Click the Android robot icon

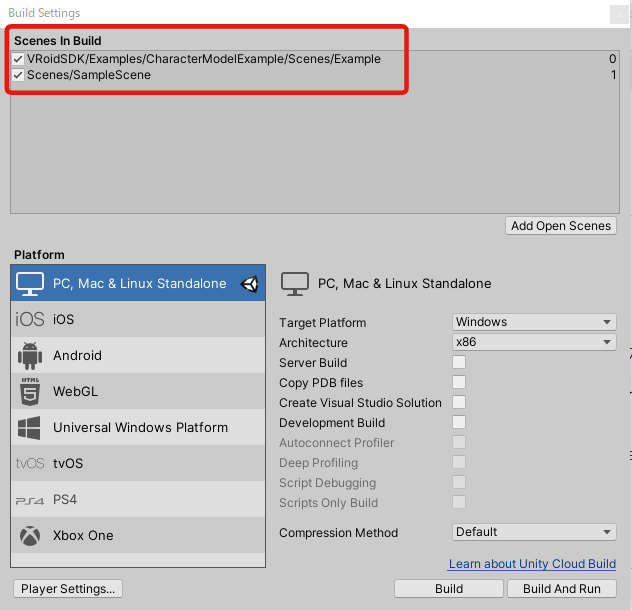coord(30,356)
